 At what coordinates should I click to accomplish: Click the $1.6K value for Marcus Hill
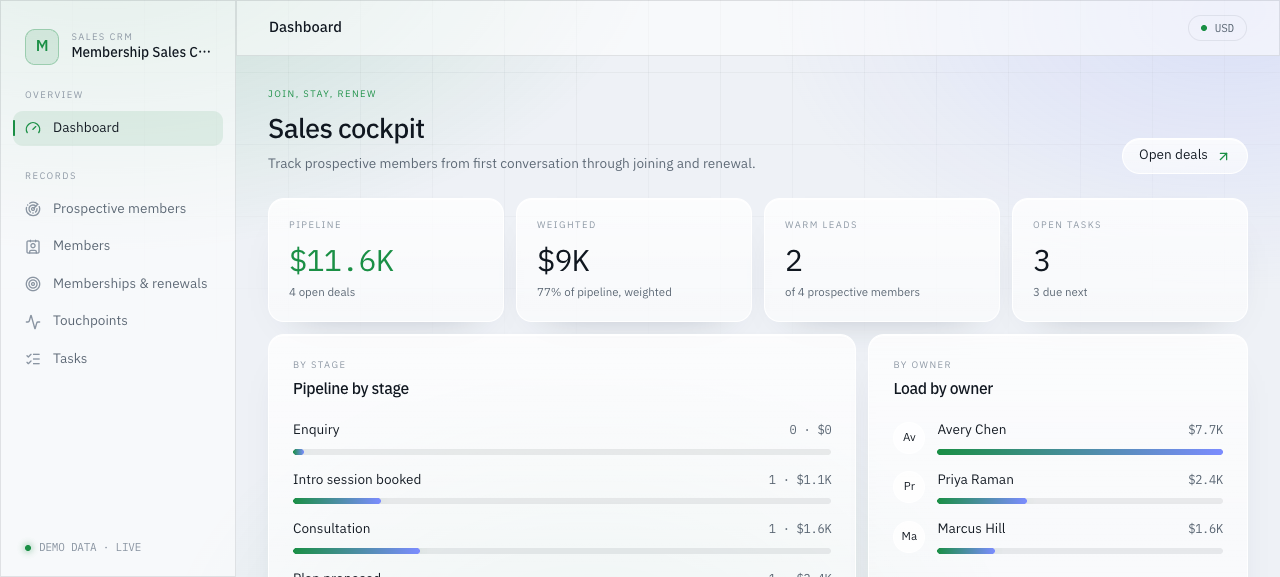(1206, 529)
